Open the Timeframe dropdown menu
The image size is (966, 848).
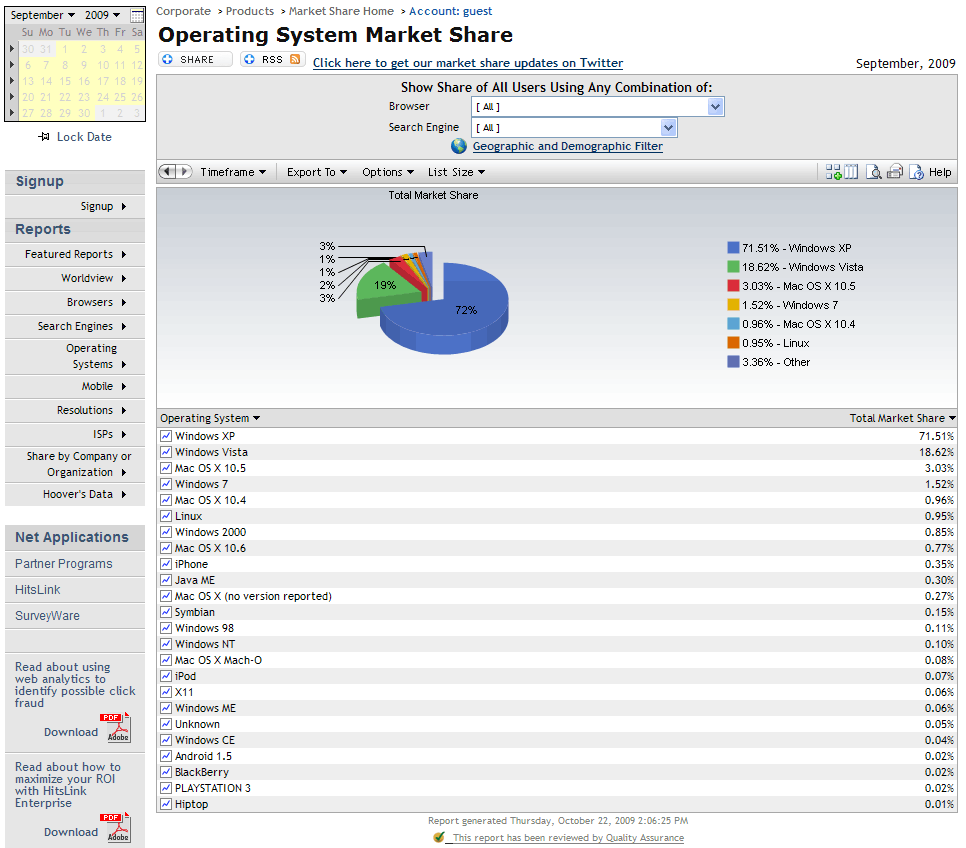(x=233, y=172)
